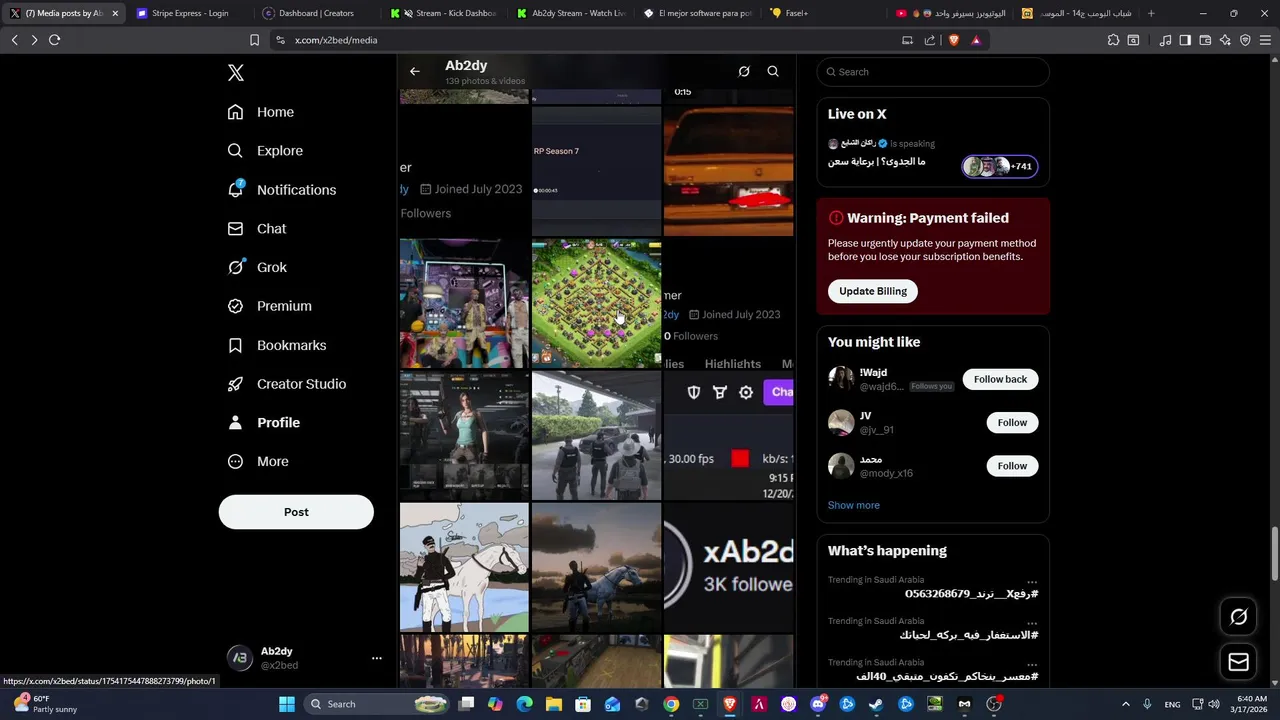Switch to Dashboard | Creators tab
This screenshot has height=720, width=1280.
click(316, 13)
